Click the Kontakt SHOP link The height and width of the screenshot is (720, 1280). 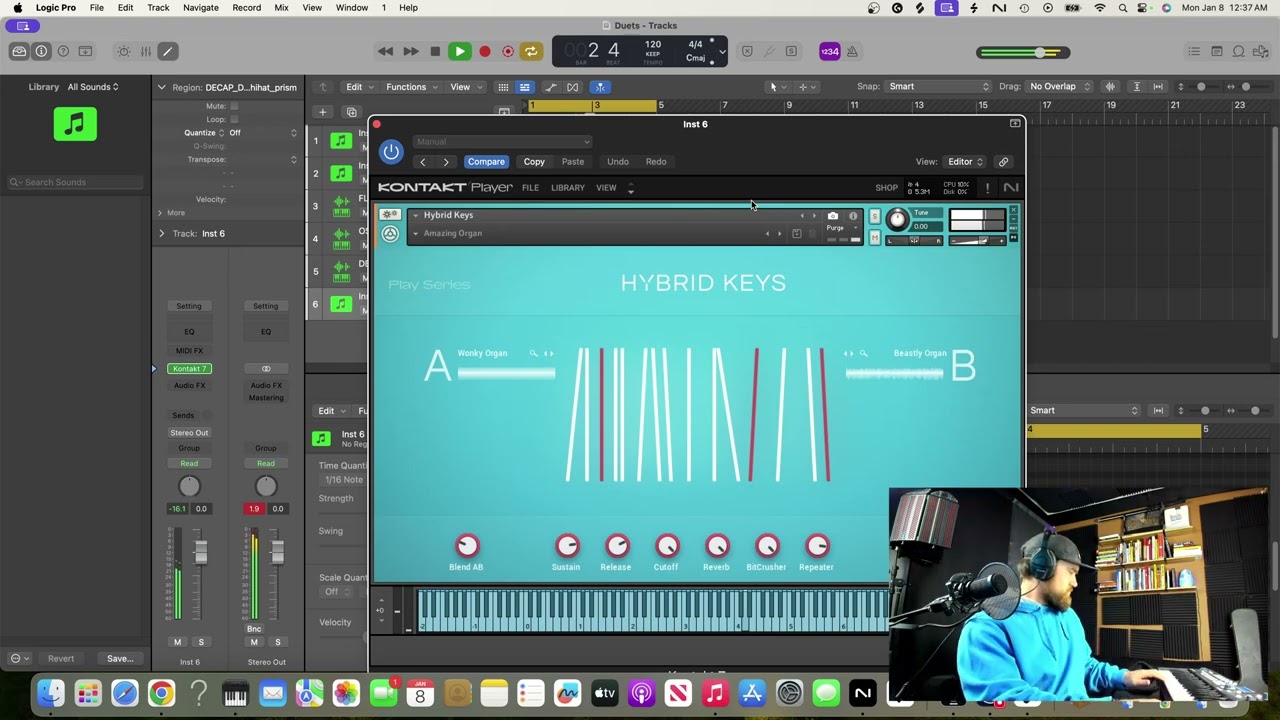pyautogui.click(x=887, y=188)
